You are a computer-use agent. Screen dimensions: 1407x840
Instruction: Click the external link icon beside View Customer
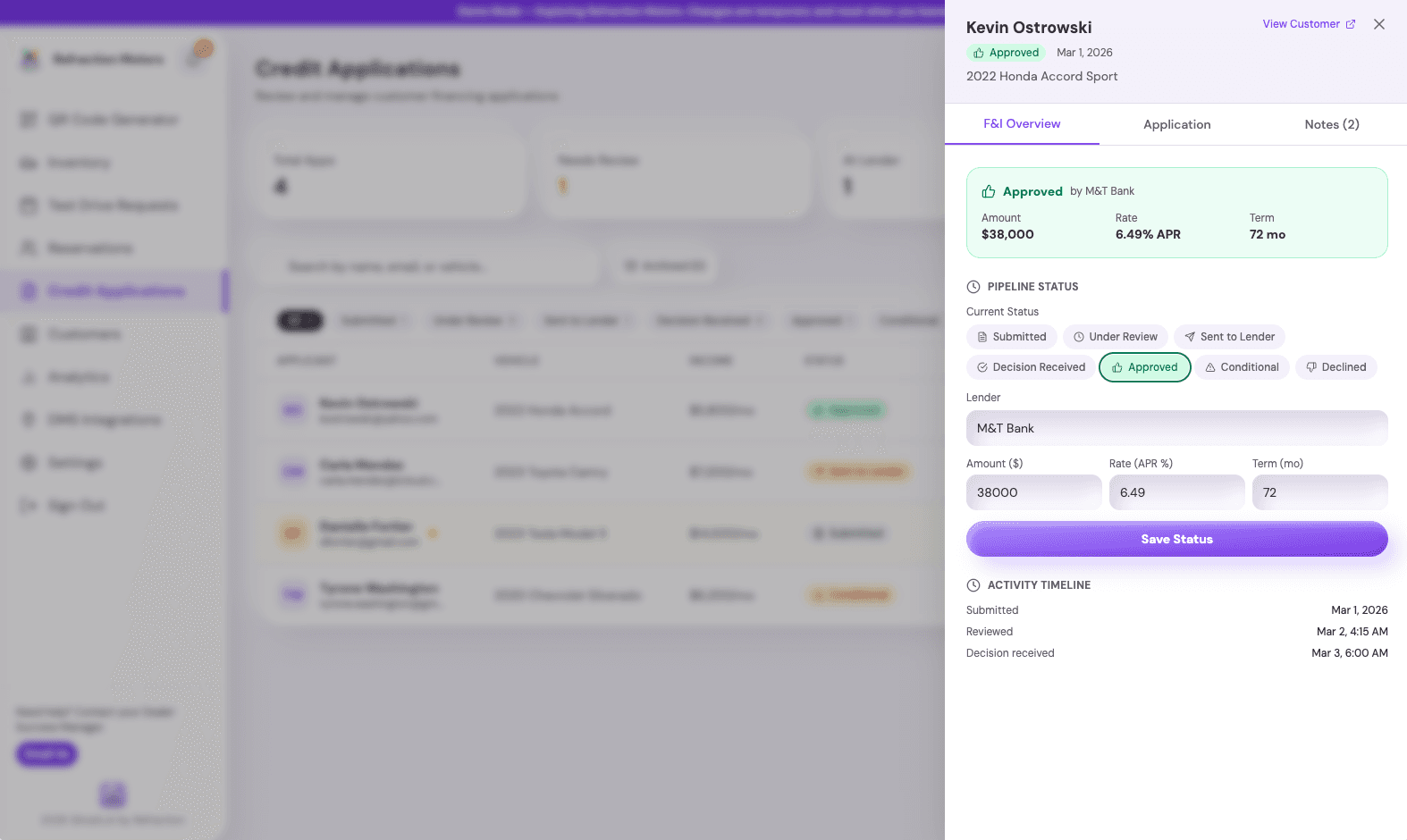pyautogui.click(x=1351, y=24)
